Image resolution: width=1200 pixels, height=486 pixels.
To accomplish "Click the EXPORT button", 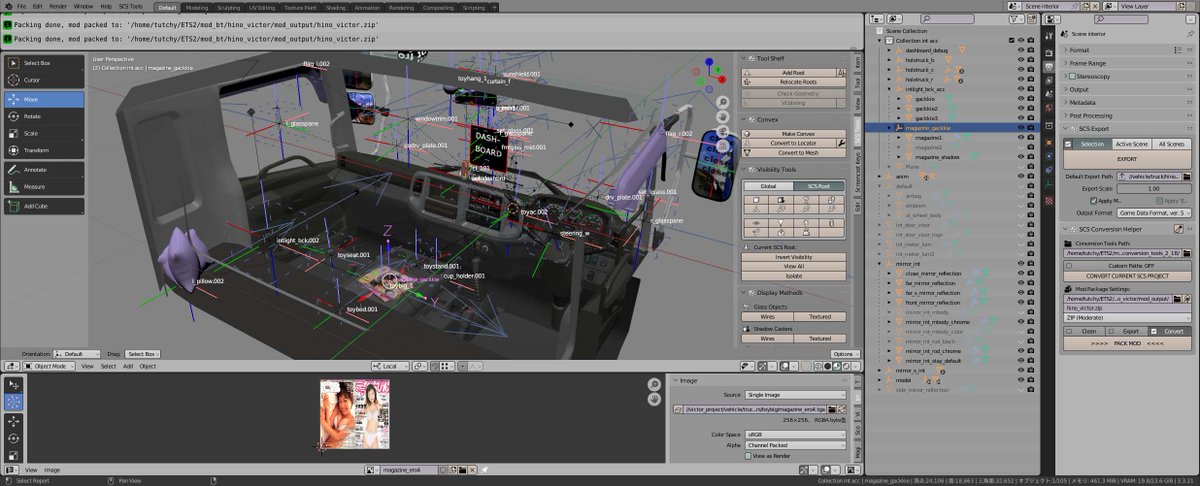I will [1125, 159].
